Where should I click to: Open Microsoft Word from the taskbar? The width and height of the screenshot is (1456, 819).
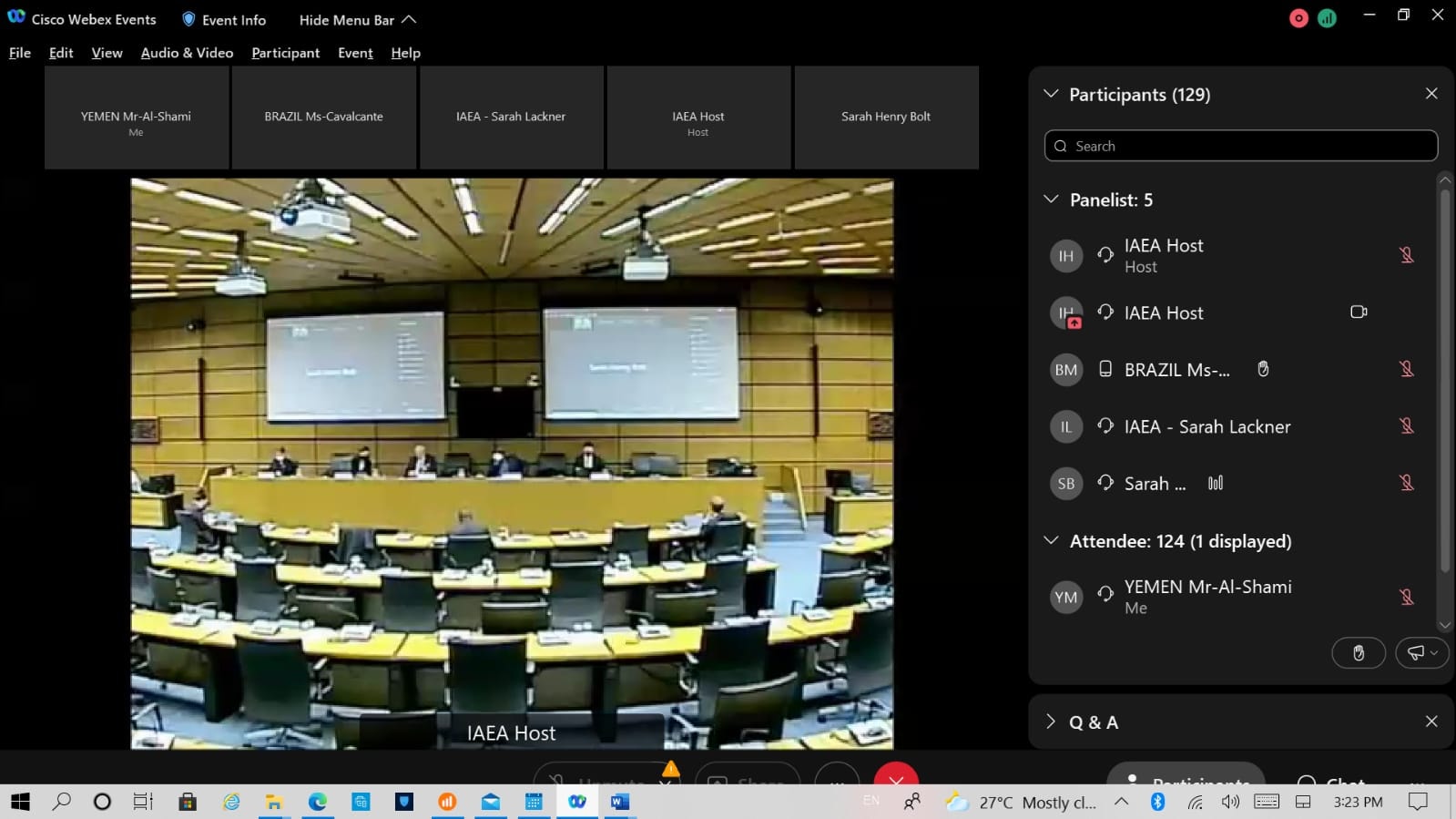(620, 802)
